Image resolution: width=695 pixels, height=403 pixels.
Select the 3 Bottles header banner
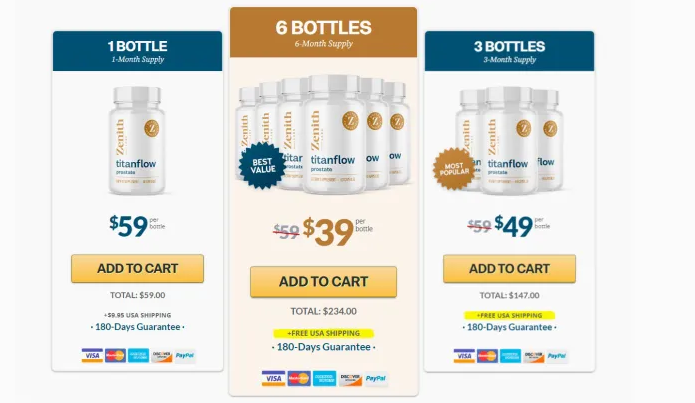pyautogui.click(x=509, y=51)
